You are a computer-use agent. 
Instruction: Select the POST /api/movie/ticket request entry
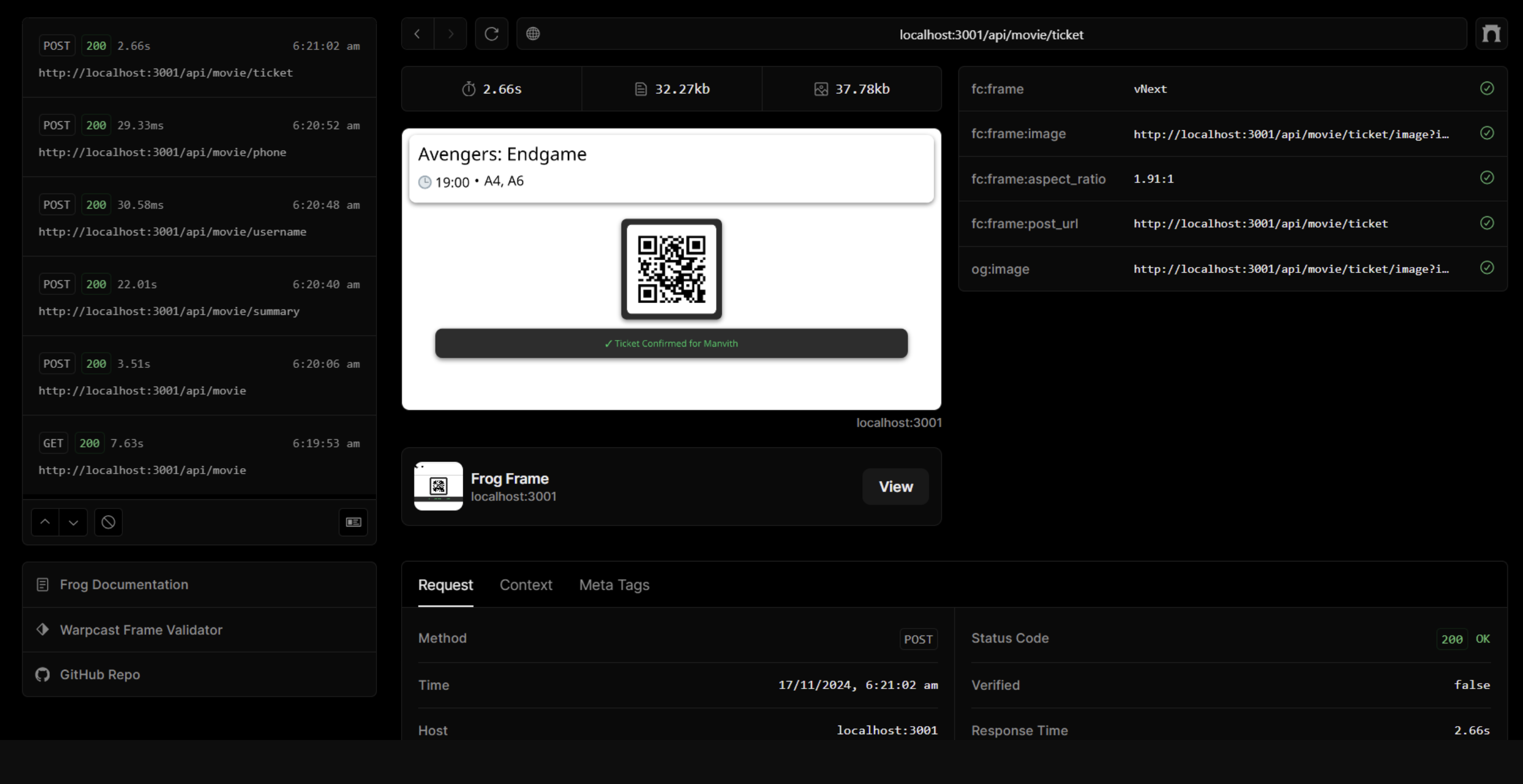pyautogui.click(x=199, y=58)
